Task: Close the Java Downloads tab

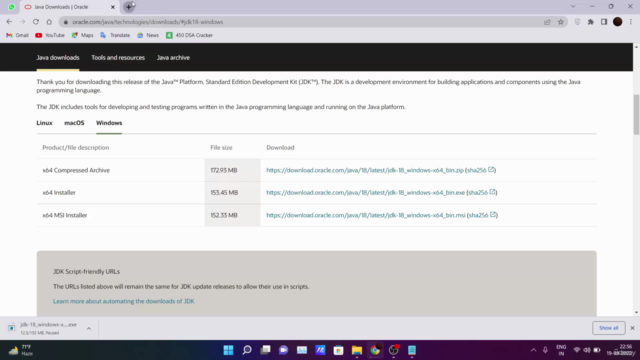Action: (113, 7)
